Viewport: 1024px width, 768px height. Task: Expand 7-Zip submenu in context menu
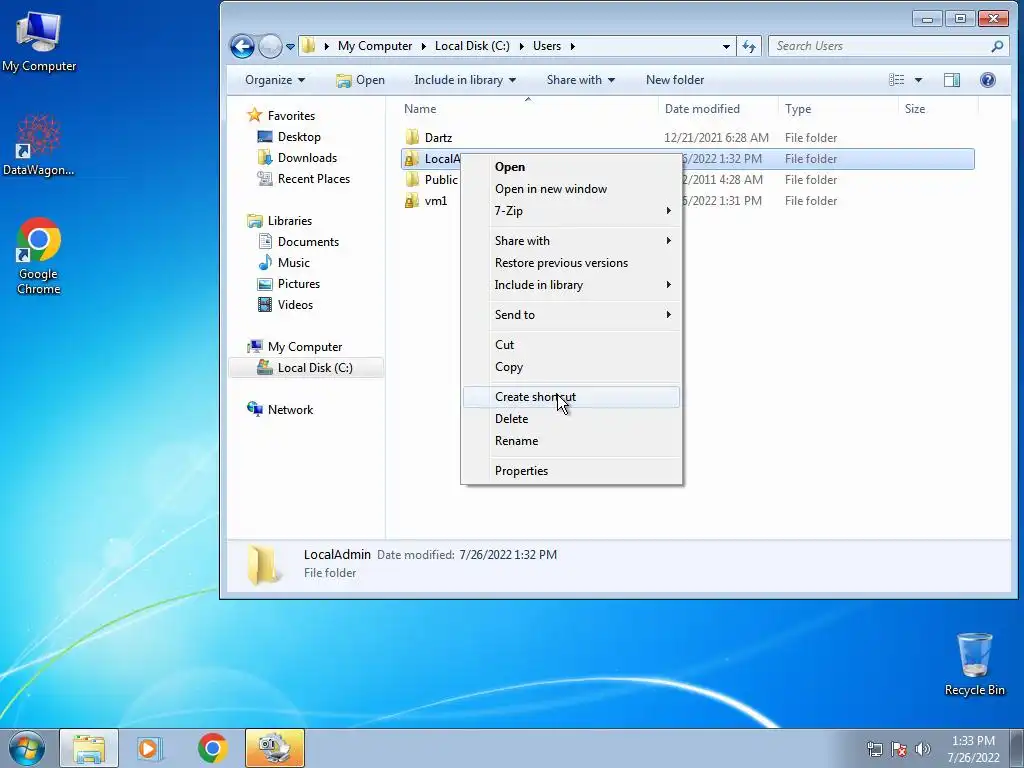pos(571,210)
